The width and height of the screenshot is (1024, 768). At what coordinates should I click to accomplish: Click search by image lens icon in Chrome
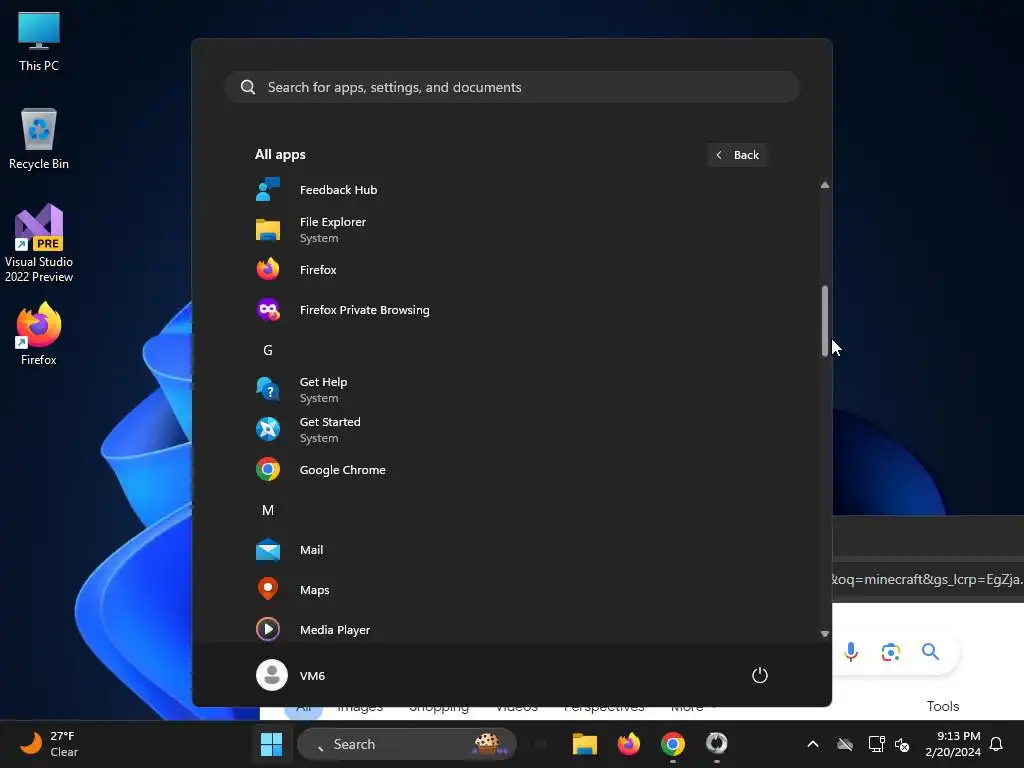pos(891,652)
